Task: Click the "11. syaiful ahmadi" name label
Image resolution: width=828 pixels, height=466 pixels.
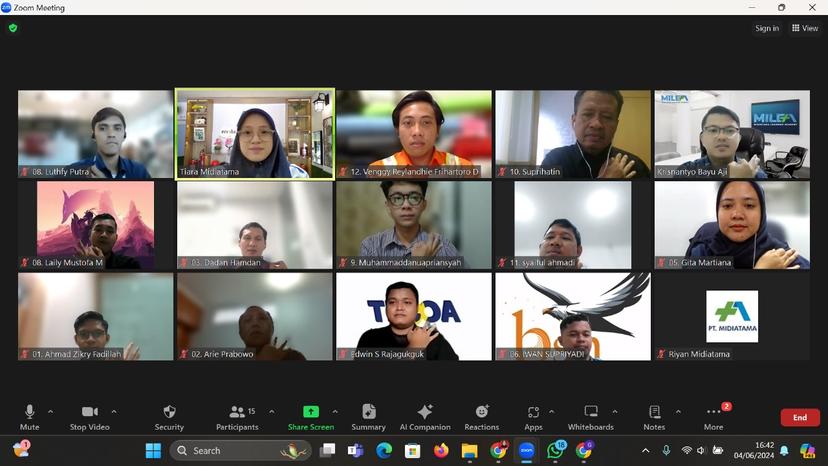Action: click(x=542, y=263)
